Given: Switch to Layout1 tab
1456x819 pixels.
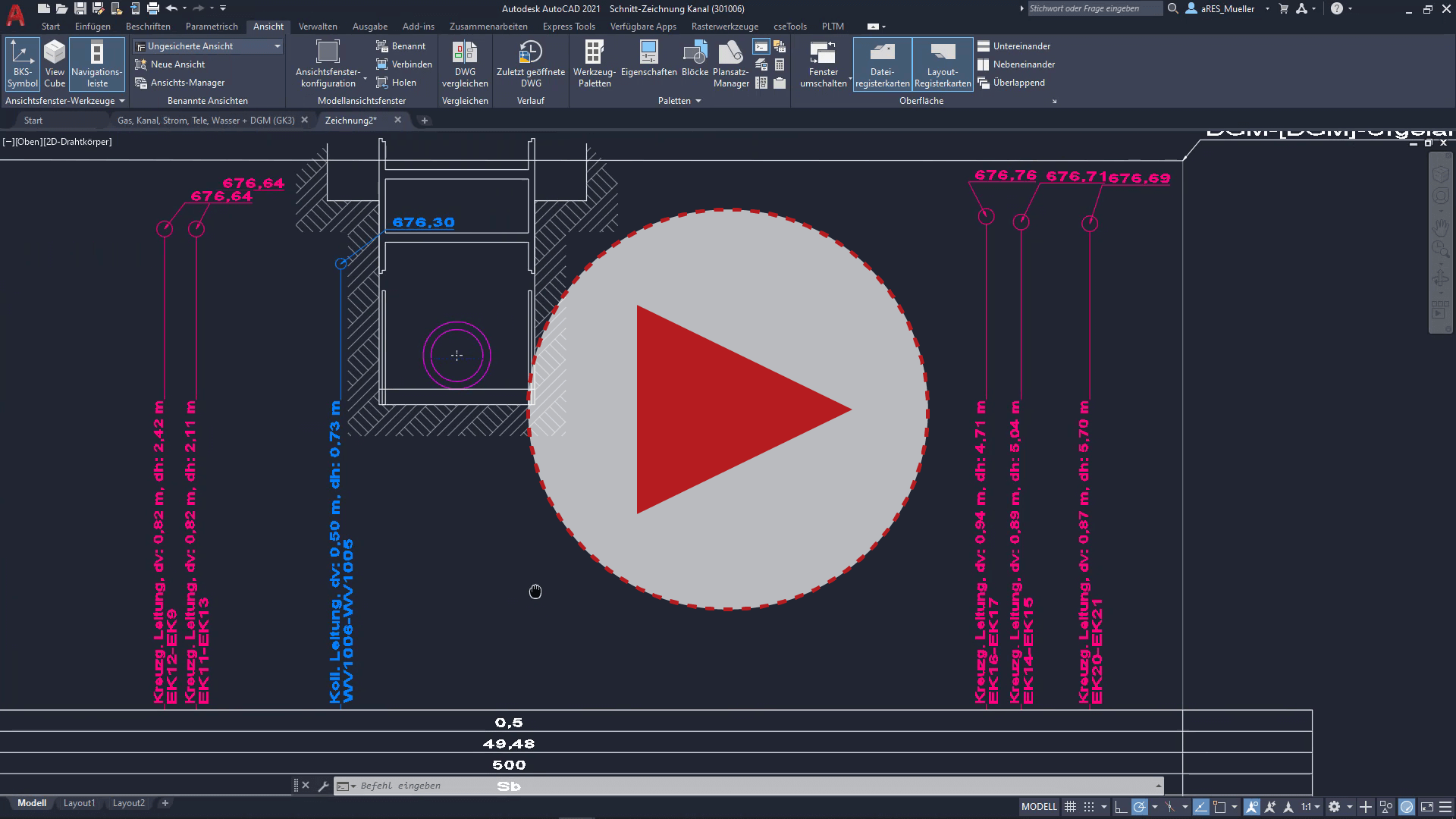Looking at the screenshot, I should (x=79, y=803).
